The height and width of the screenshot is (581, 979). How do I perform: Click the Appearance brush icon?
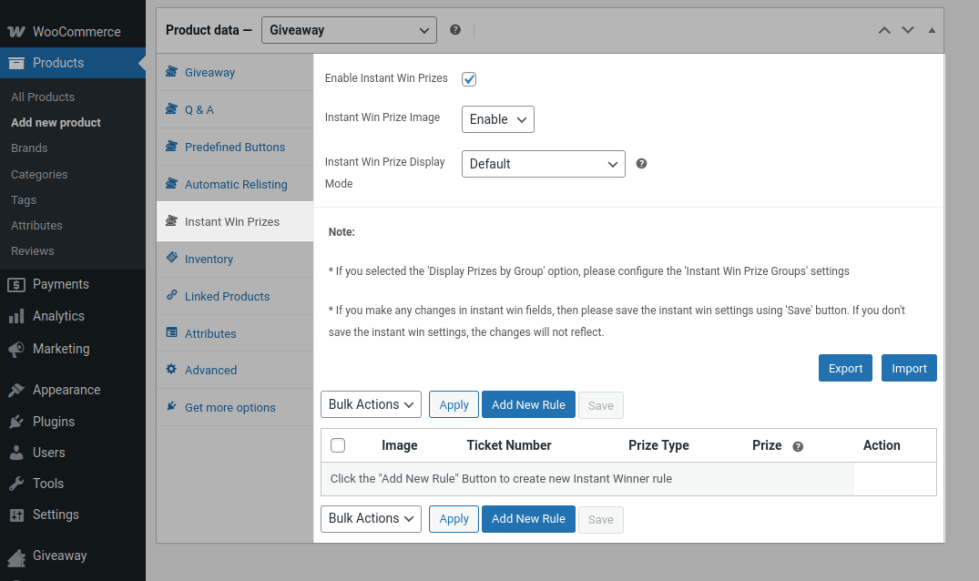click(16, 390)
